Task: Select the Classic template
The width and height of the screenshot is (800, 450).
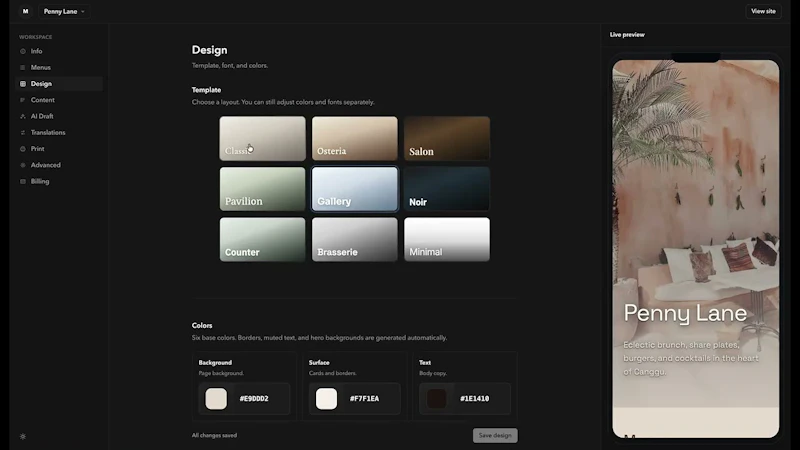Action: coord(262,138)
